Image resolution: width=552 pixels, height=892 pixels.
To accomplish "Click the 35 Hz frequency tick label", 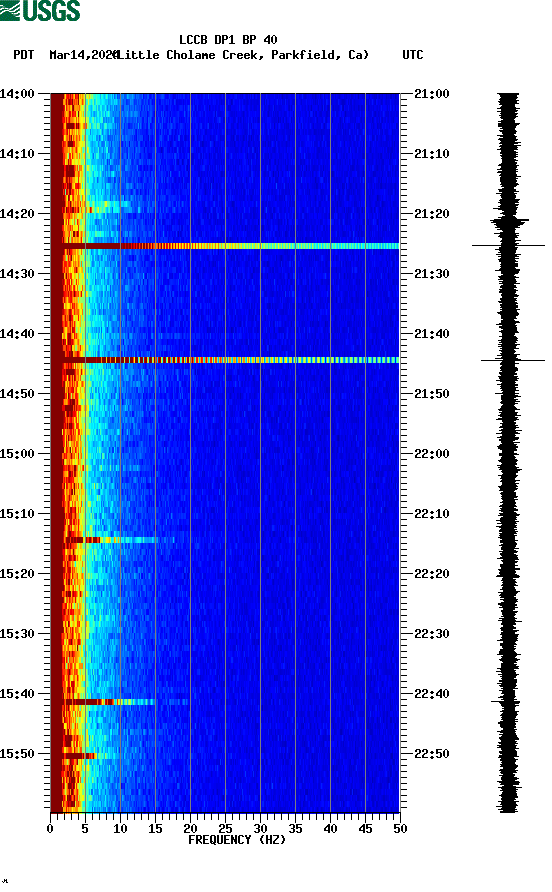I will pyautogui.click(x=295, y=829).
